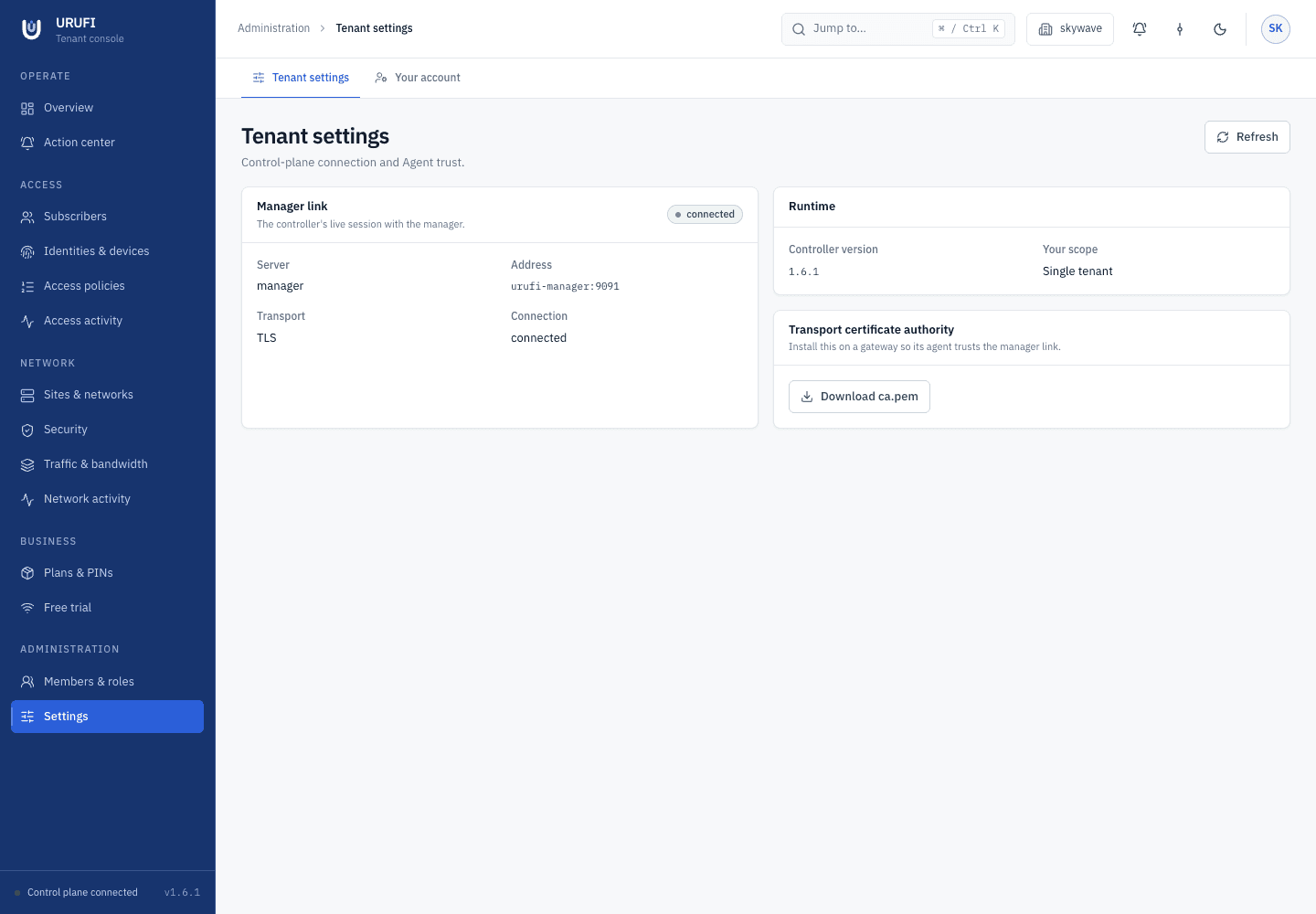Switch to the Your account tab
This screenshot has width=1316, height=914.
point(418,78)
